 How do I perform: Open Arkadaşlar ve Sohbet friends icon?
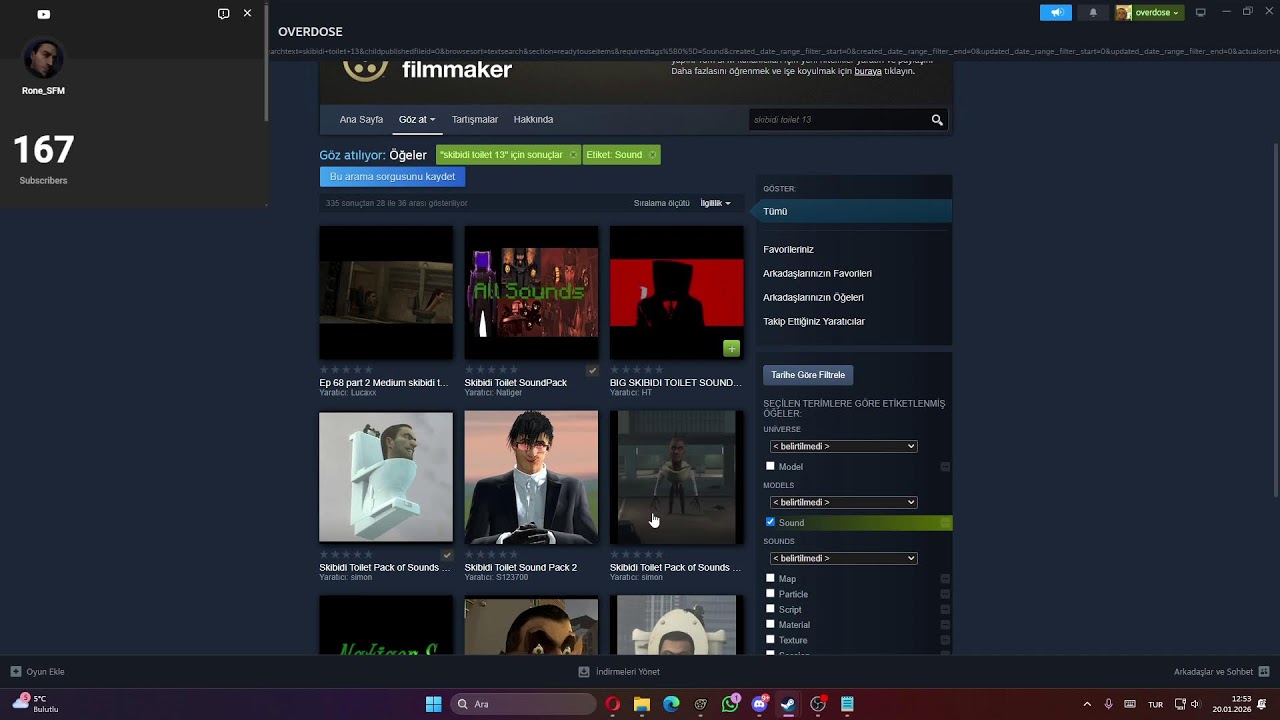1264,672
